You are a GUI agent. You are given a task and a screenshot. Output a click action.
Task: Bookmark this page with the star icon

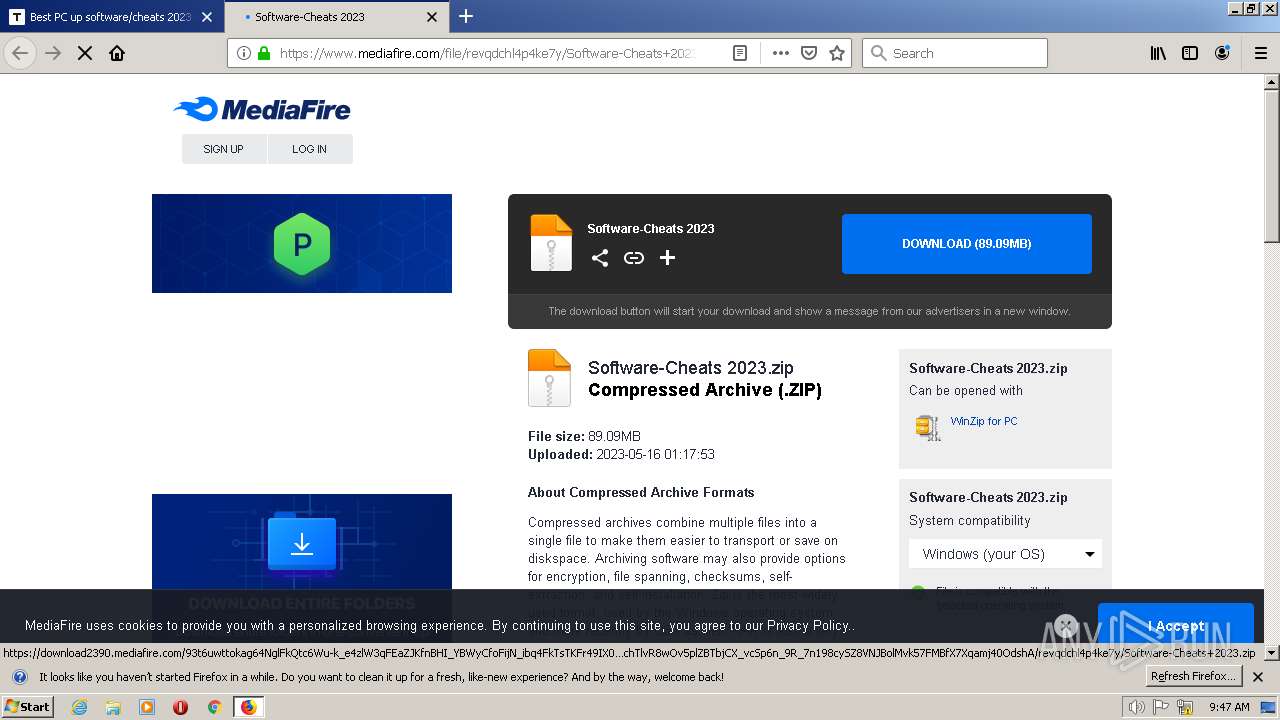837,53
